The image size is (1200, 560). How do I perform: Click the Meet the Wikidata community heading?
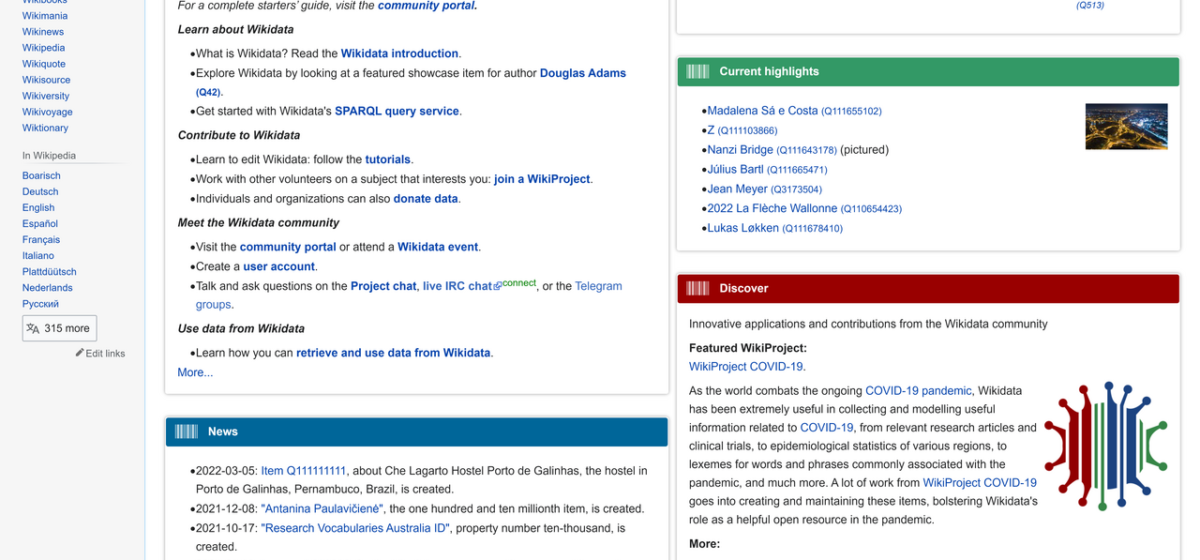tap(259, 223)
